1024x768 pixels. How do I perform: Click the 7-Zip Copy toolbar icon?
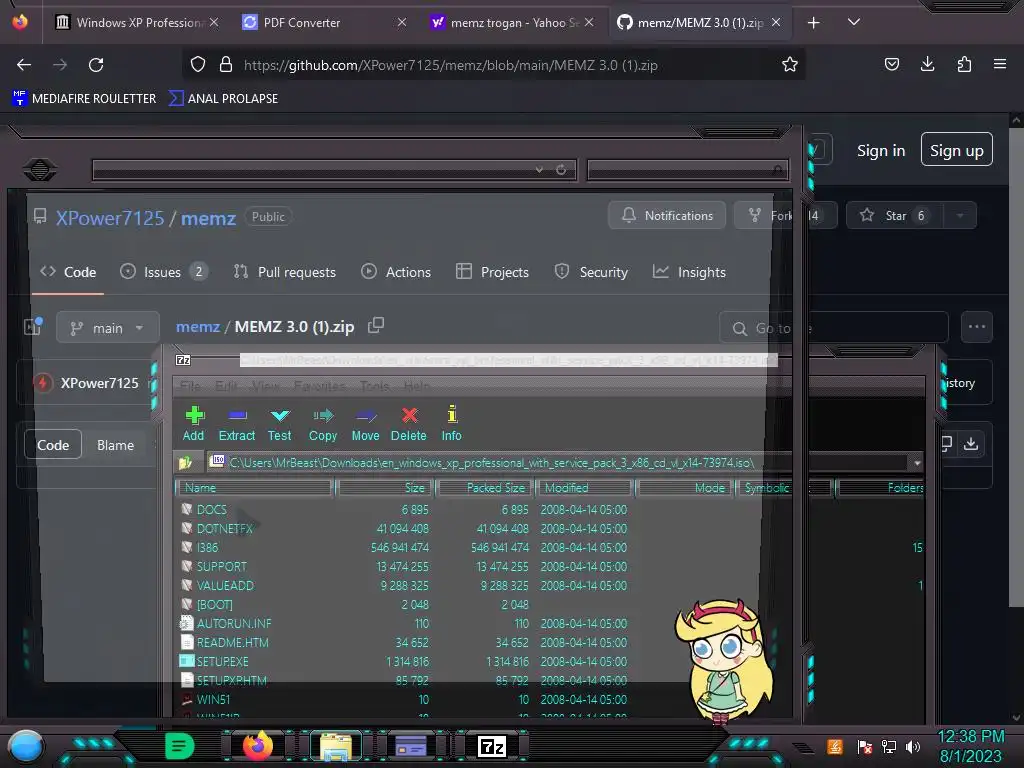pyautogui.click(x=323, y=423)
